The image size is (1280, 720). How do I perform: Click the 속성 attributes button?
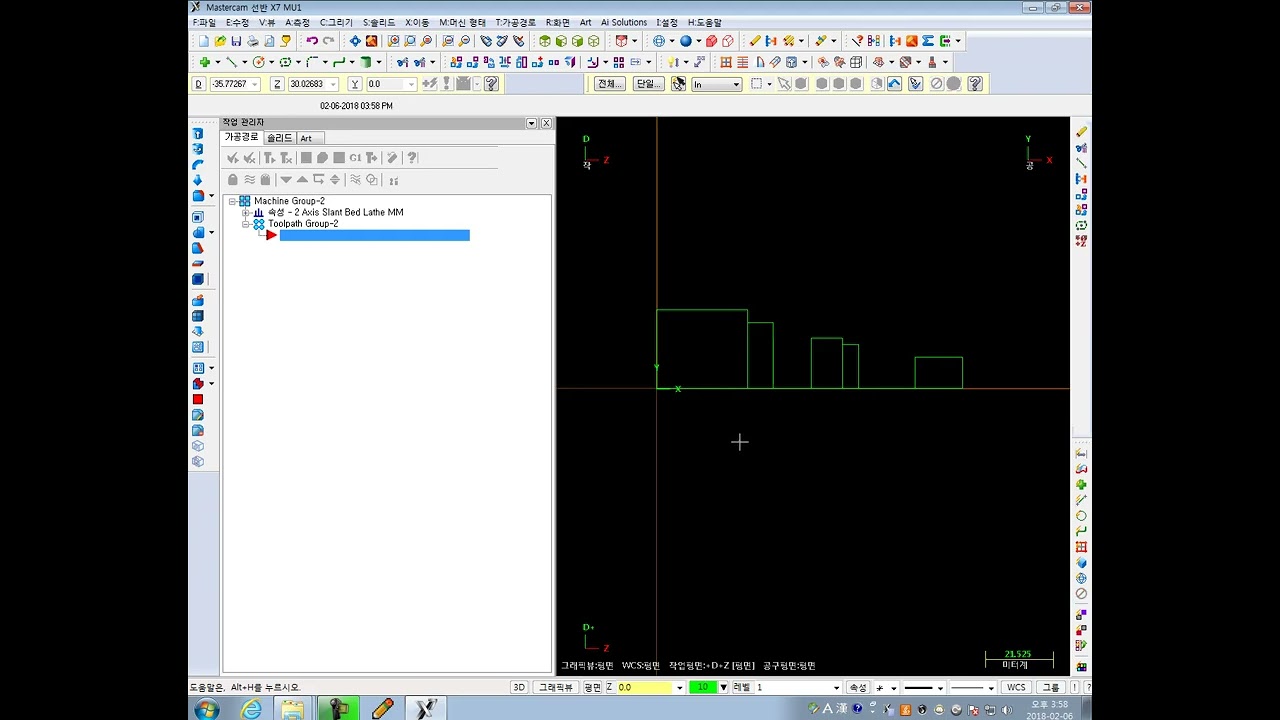[x=858, y=688]
